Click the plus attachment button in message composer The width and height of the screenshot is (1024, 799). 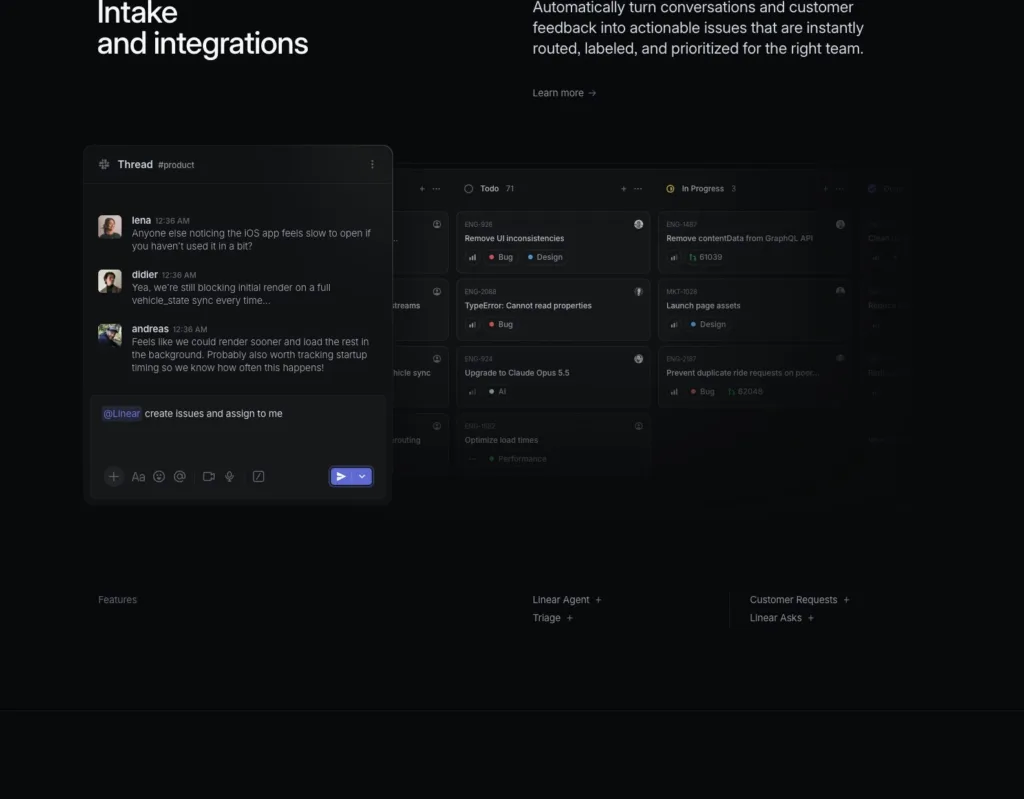114,477
